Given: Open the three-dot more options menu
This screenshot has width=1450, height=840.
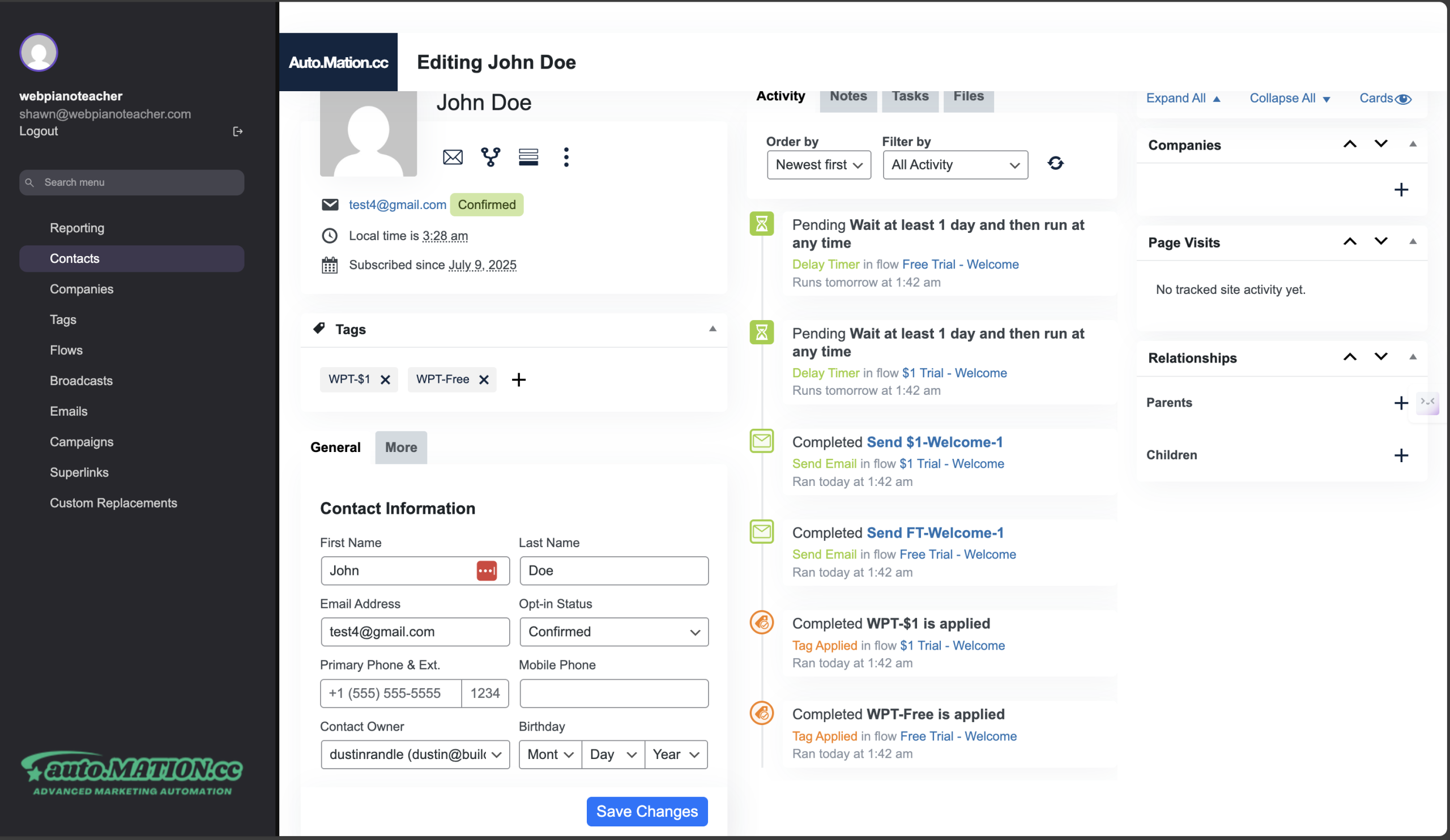Looking at the screenshot, I should point(566,157).
